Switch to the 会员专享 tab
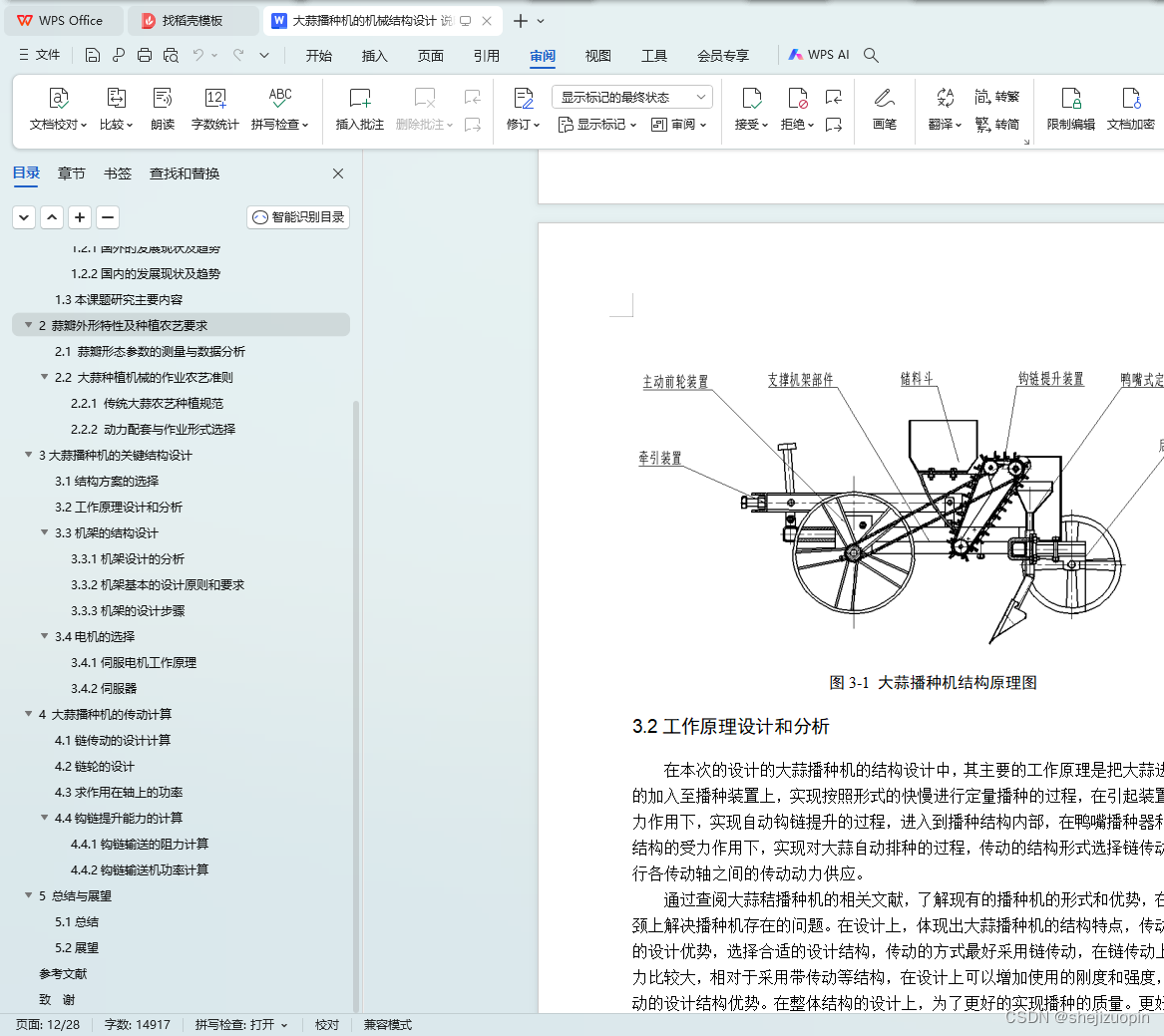This screenshot has width=1164, height=1036. pyautogui.click(x=723, y=56)
